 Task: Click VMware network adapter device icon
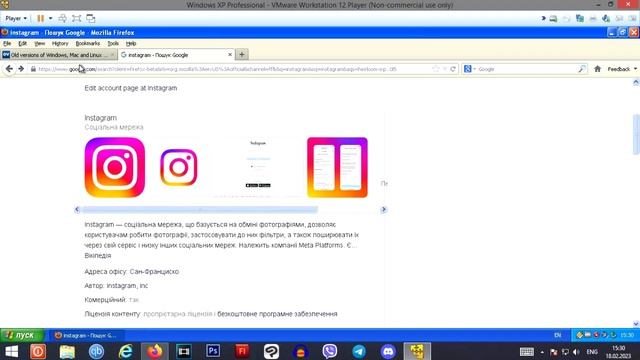(x=580, y=18)
